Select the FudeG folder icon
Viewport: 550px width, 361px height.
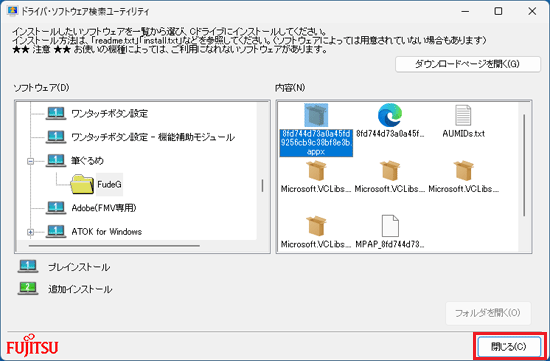click(82, 185)
